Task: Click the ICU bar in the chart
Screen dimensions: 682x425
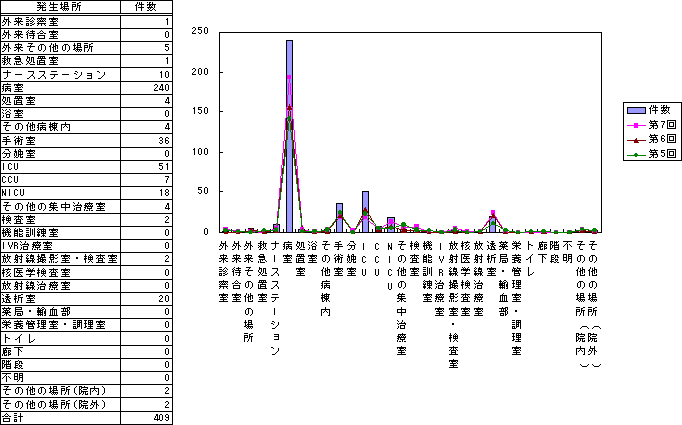Action: 365,211
